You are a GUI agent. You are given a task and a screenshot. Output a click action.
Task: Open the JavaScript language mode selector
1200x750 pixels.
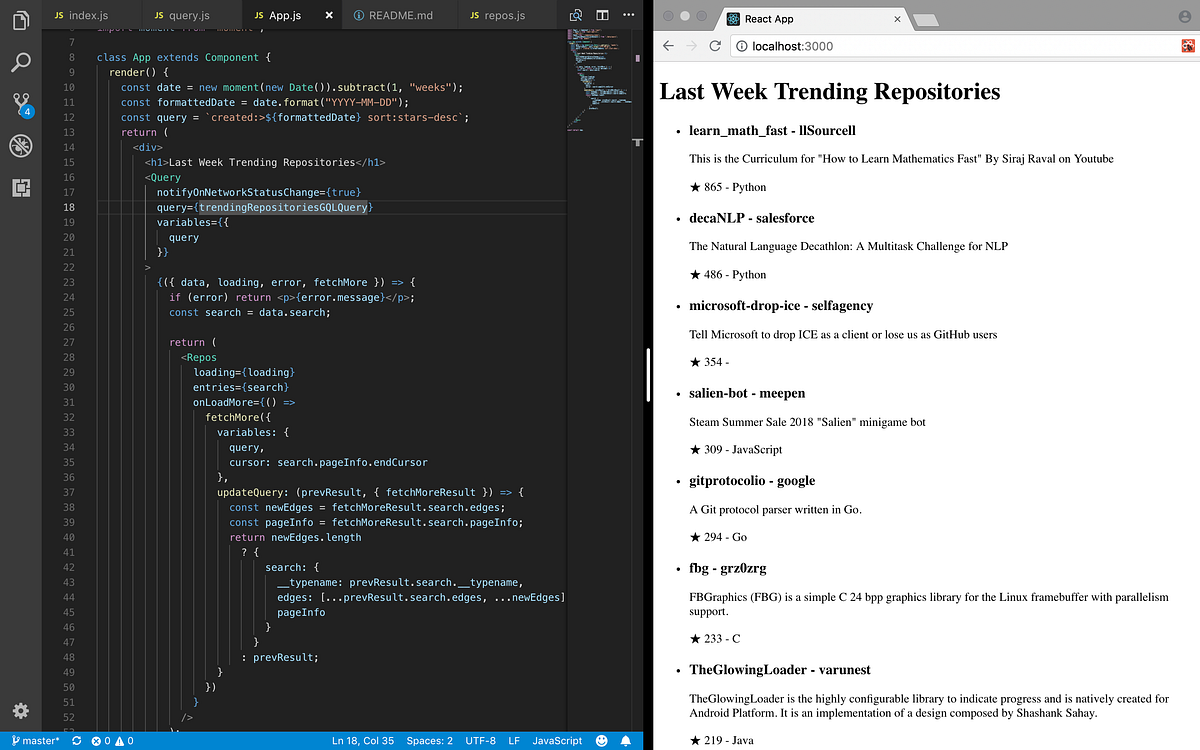click(x=557, y=740)
